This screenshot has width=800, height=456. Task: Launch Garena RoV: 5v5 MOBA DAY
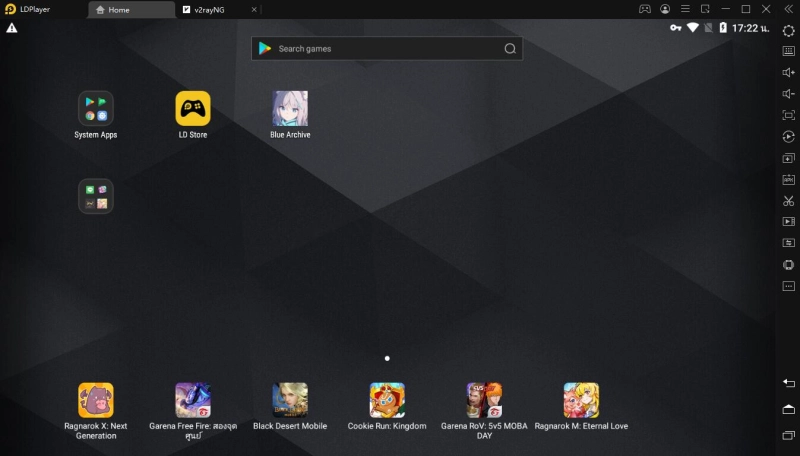484,400
